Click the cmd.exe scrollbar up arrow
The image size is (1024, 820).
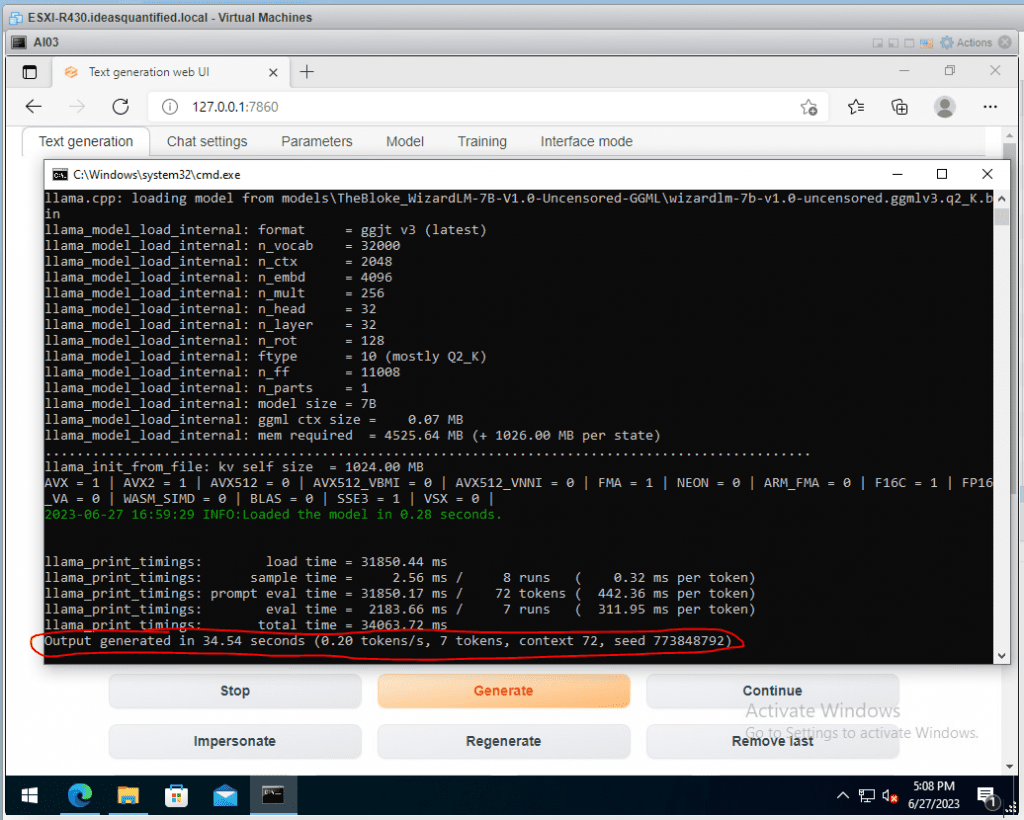(1001, 198)
